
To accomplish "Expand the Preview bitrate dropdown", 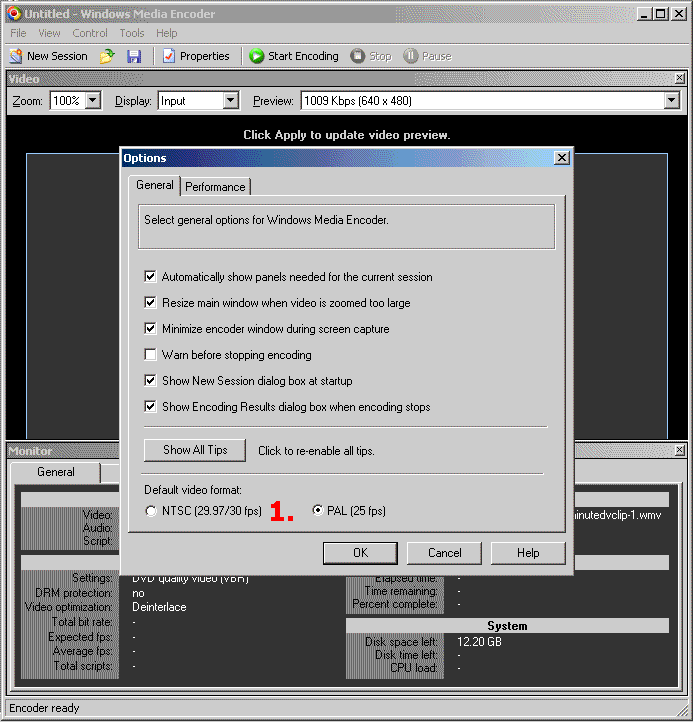I will tap(672, 100).
